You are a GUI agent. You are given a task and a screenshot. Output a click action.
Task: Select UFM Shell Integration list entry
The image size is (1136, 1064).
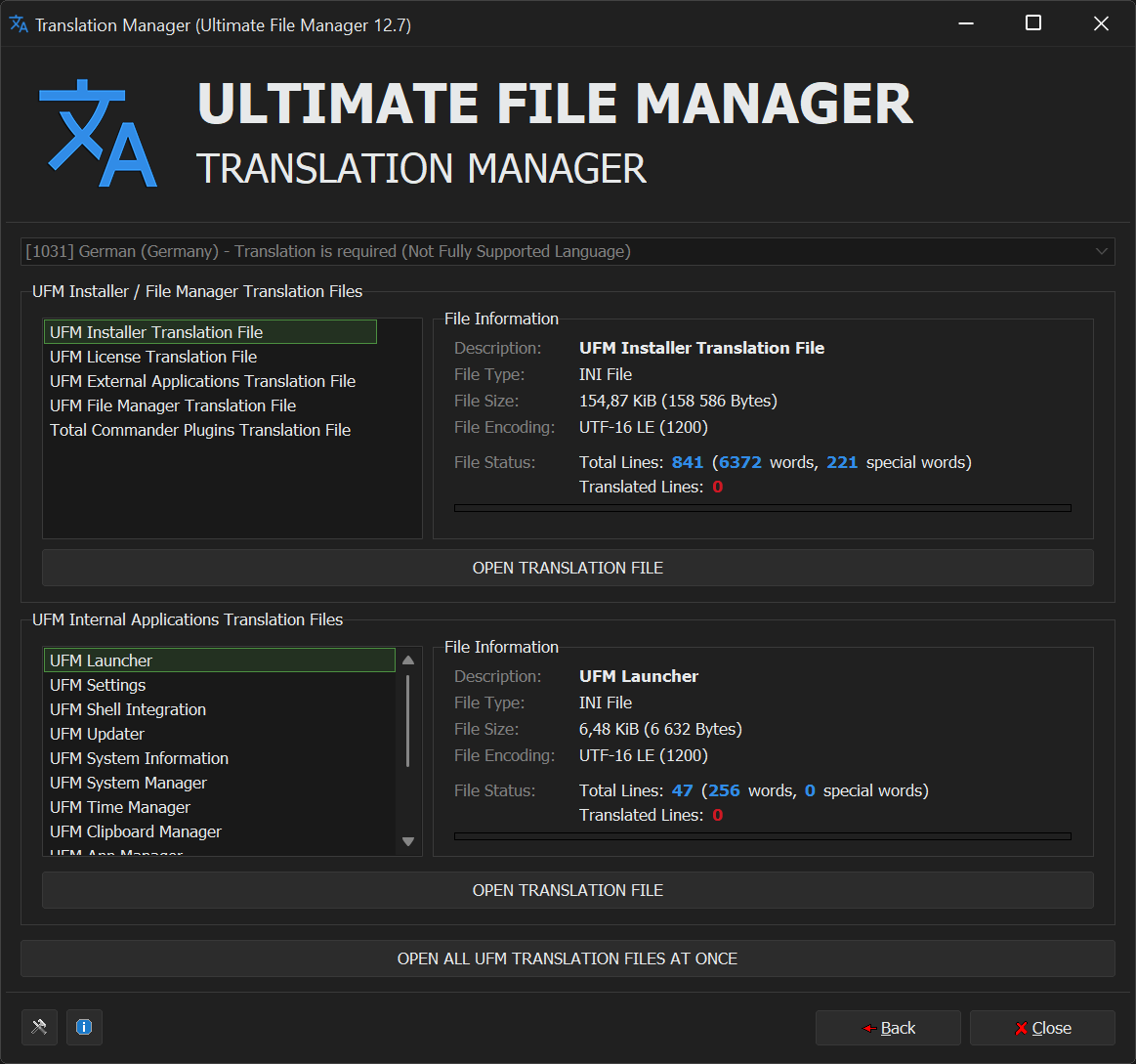pyautogui.click(x=128, y=709)
